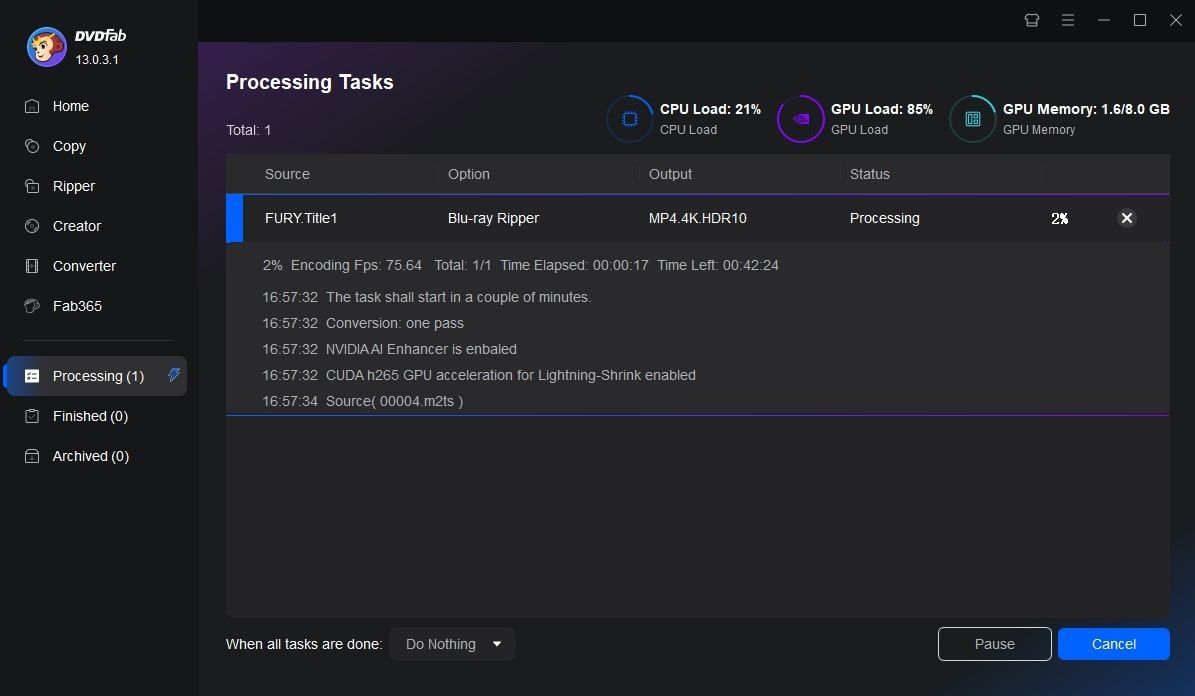Viewport: 1195px width, 696px height.
Task: Click log line about task starting soon
Action: coord(426,297)
